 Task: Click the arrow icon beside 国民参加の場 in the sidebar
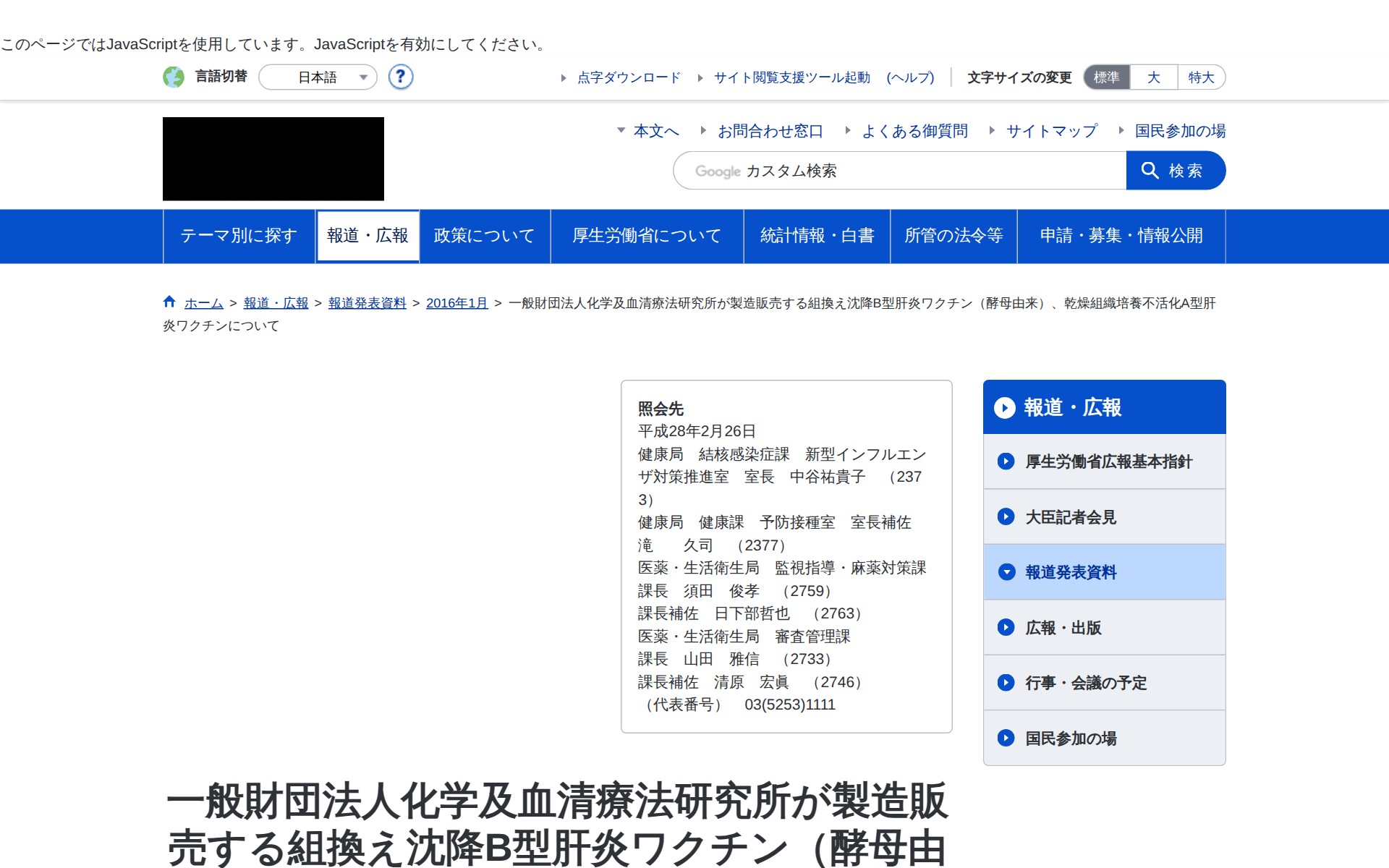coord(1006,738)
